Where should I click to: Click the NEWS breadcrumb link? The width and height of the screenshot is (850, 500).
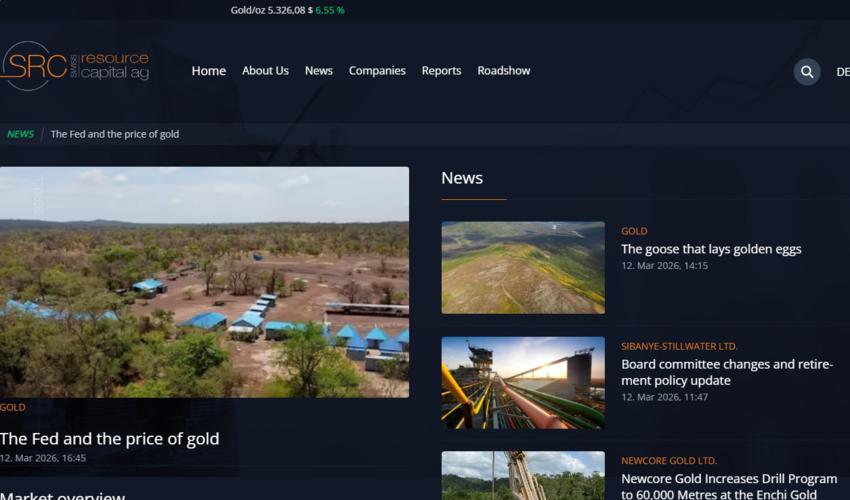[x=21, y=134]
